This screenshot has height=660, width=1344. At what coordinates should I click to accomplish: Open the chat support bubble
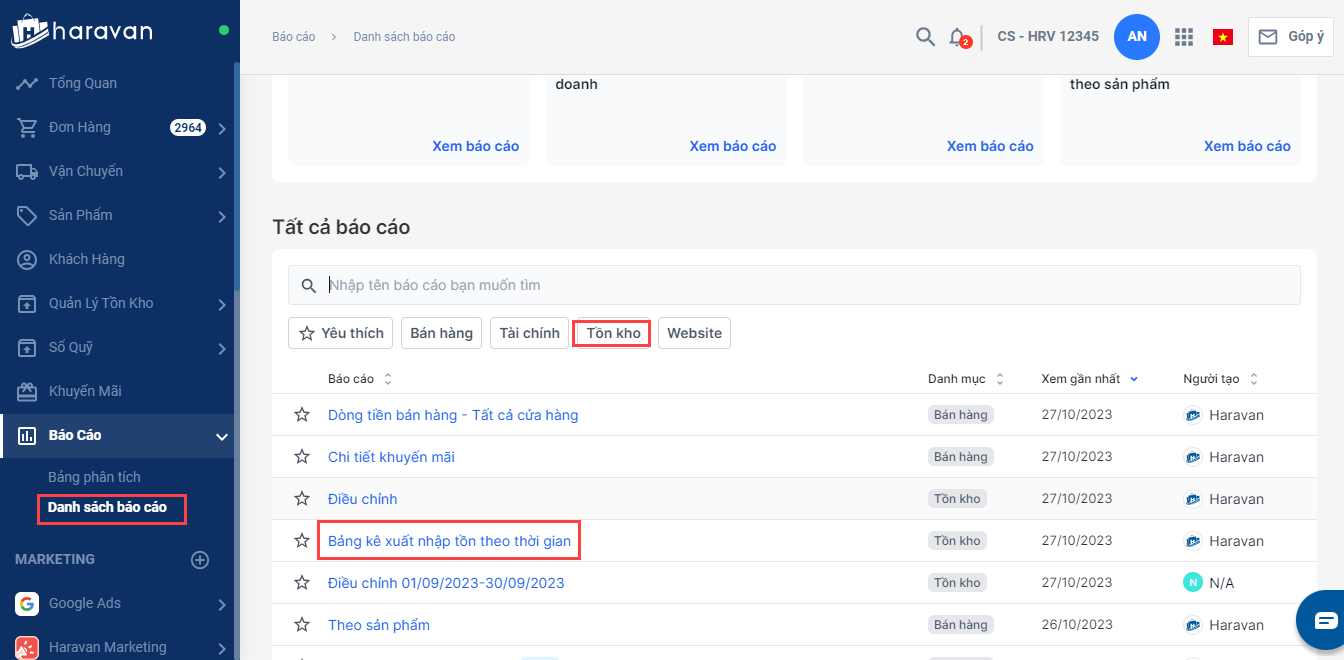1324,620
